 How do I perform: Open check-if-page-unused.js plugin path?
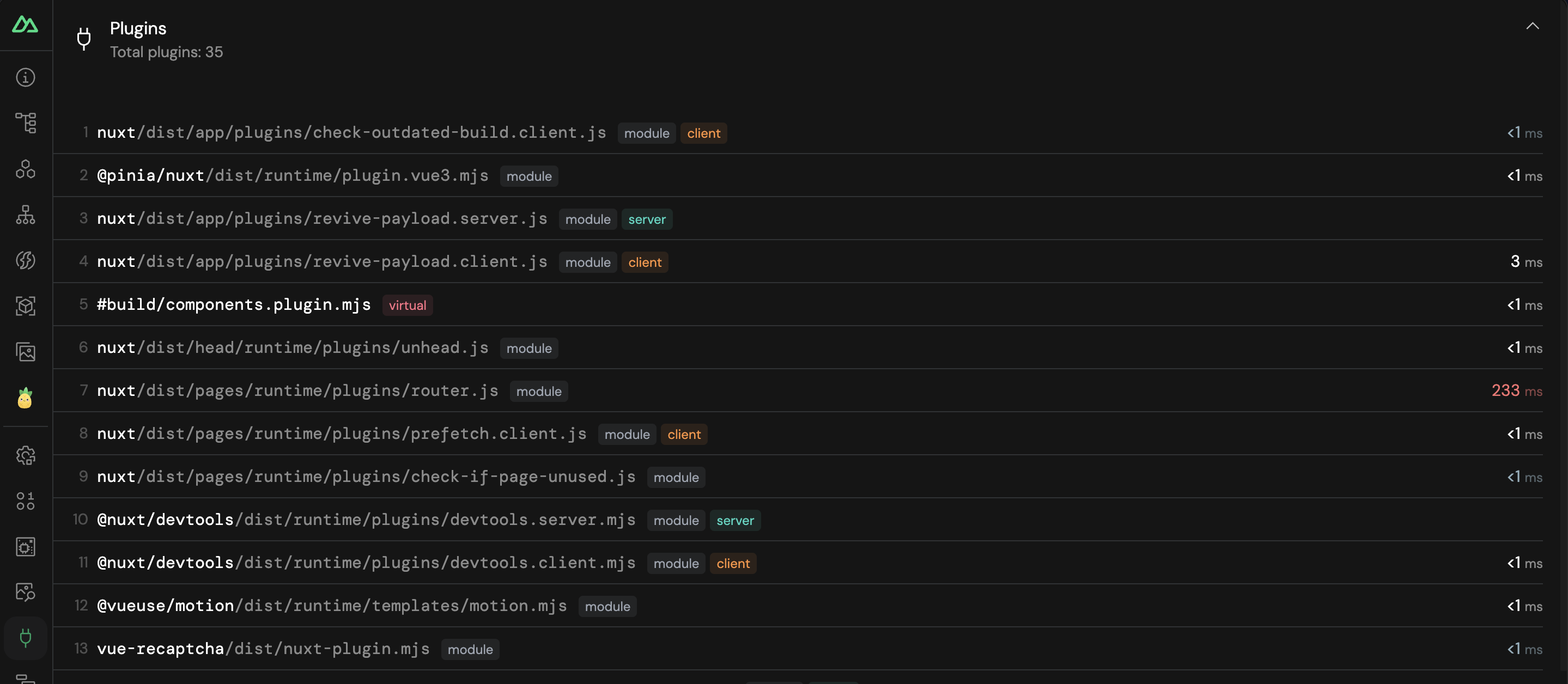click(366, 477)
